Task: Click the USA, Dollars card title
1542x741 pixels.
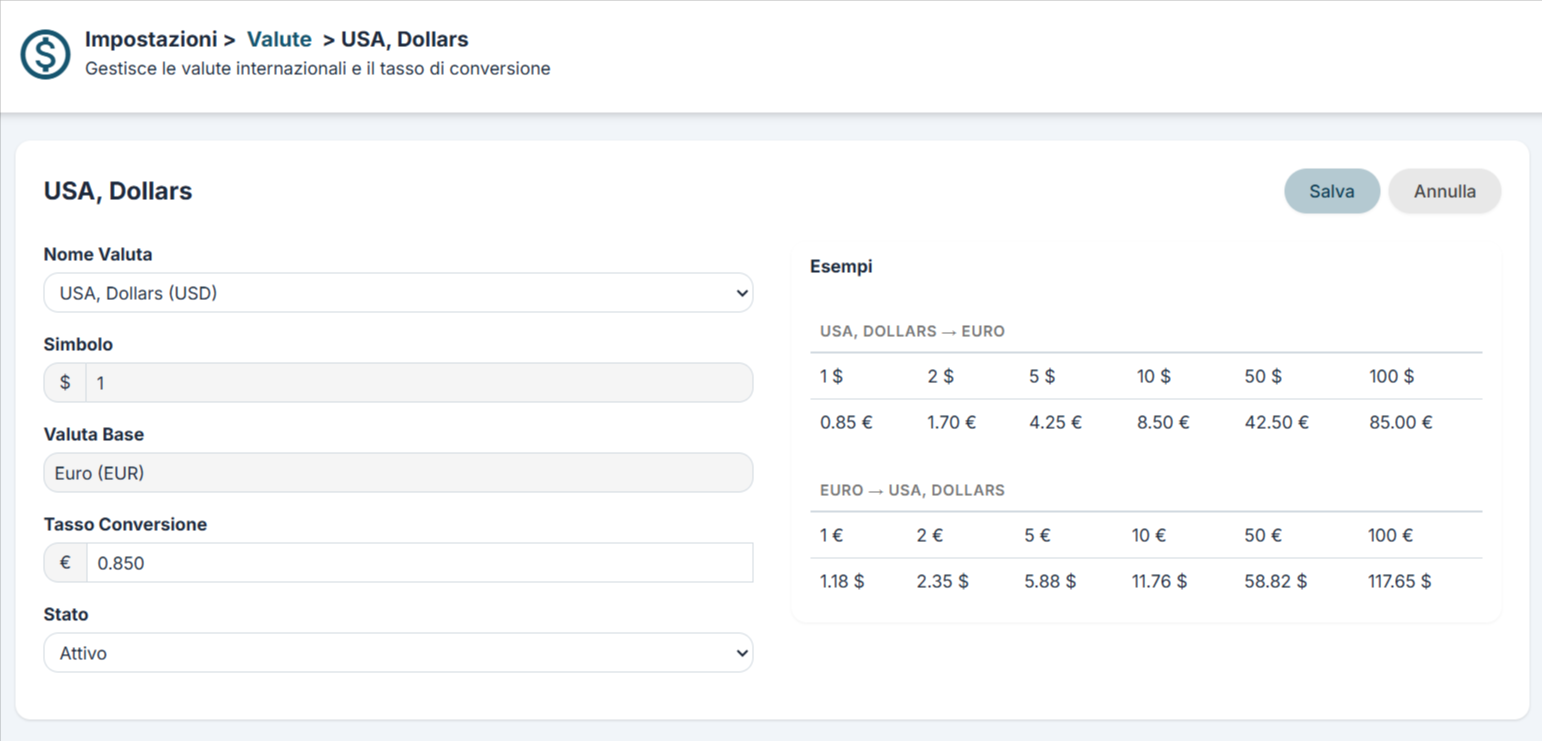Action: [x=118, y=191]
